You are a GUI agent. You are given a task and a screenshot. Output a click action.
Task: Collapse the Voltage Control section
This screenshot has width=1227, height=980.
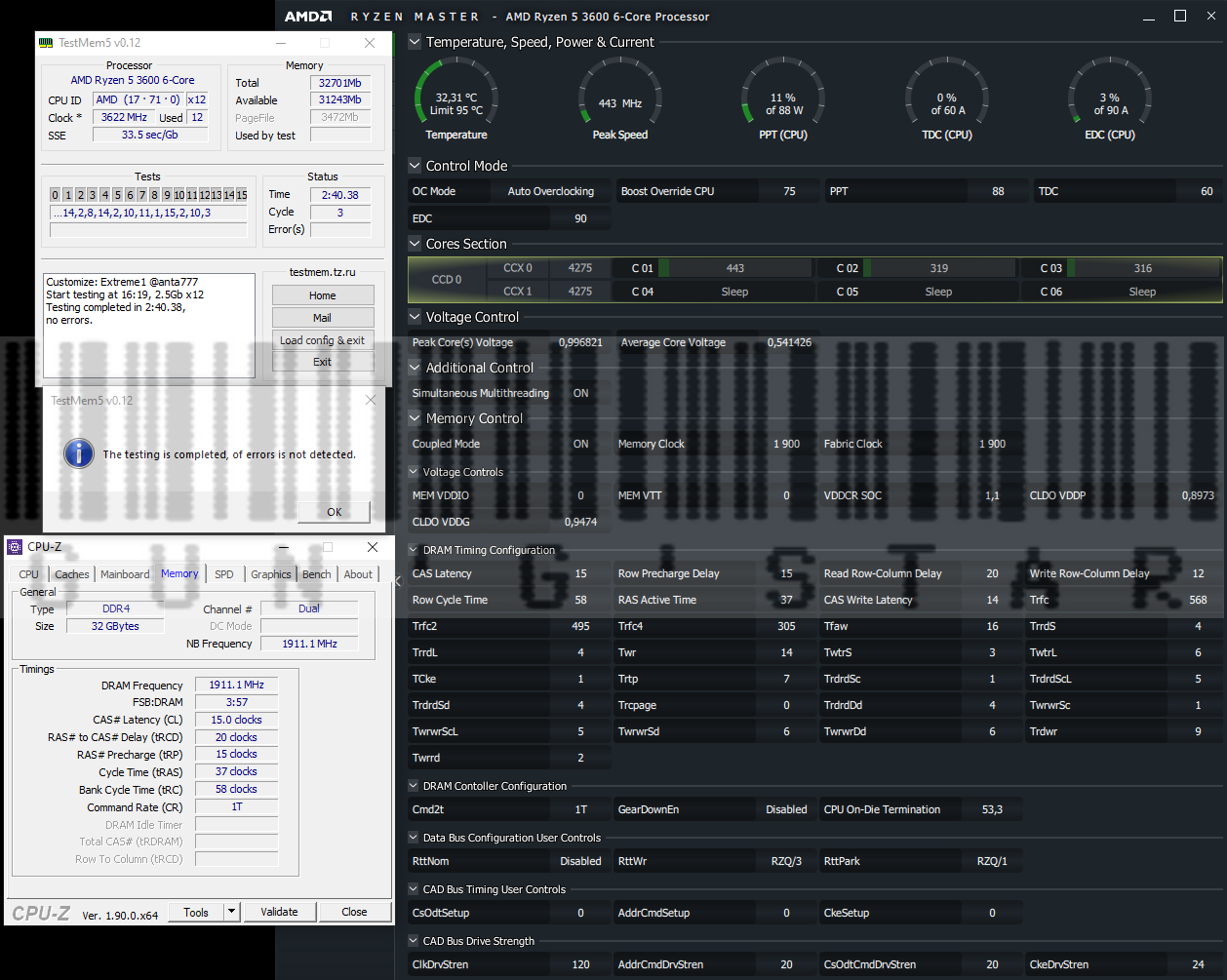(x=415, y=317)
